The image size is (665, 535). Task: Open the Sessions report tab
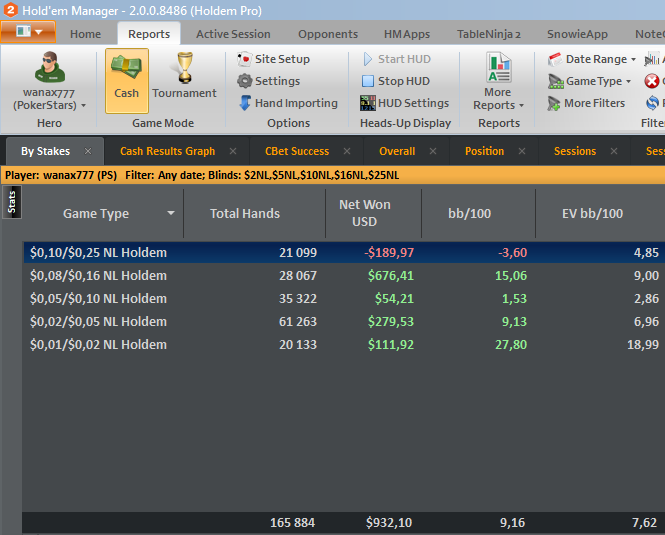click(x=575, y=151)
